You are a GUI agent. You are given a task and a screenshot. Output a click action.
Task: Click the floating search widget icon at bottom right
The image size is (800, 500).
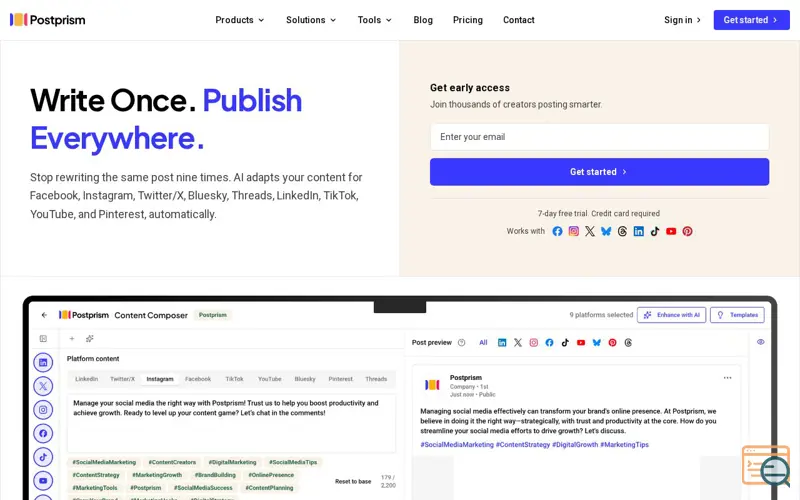point(766,466)
